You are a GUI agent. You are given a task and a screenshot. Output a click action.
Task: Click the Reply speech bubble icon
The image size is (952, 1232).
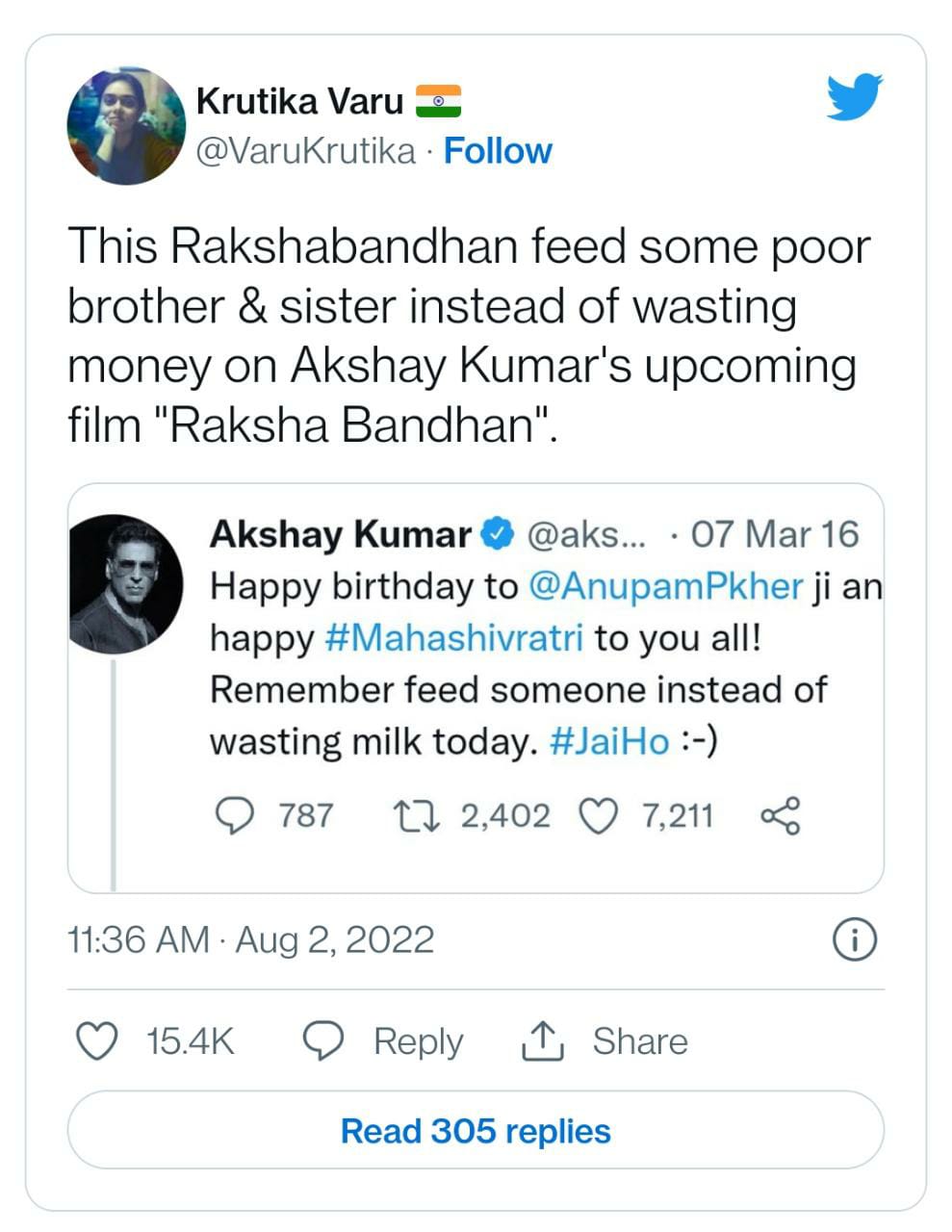(323, 1041)
